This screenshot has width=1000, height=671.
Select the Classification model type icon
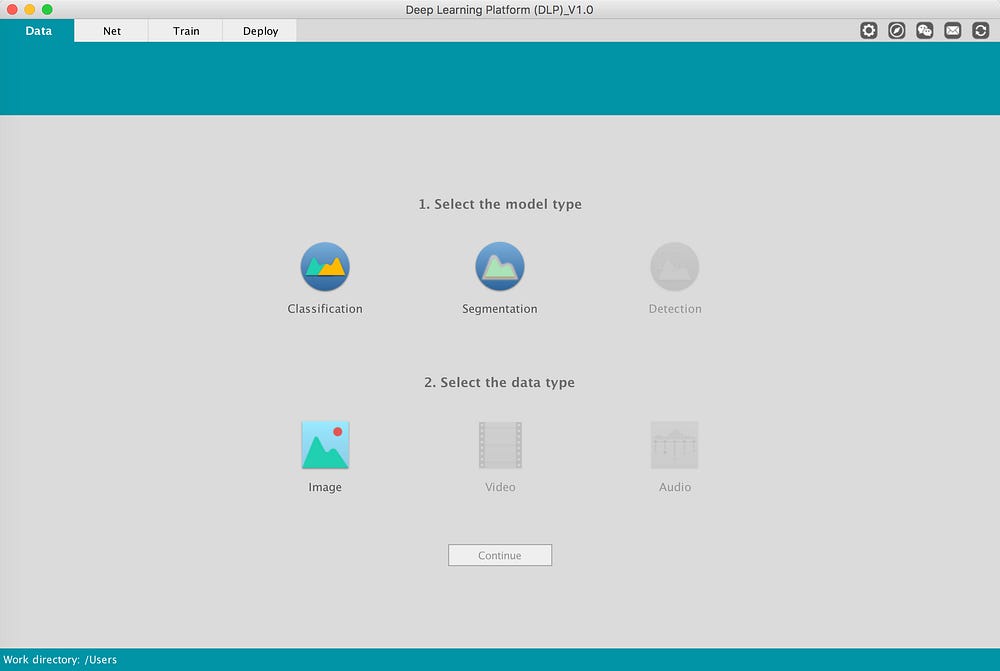(325, 267)
